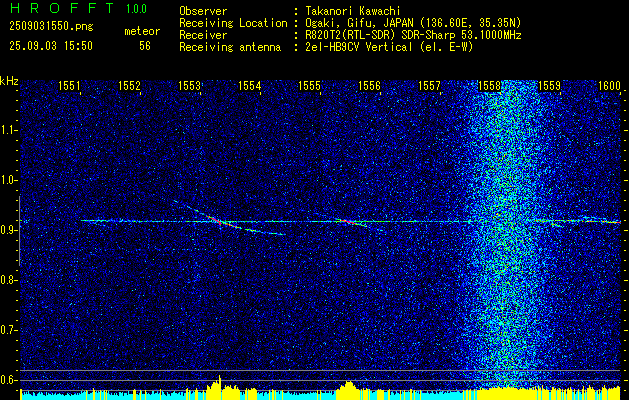Click the Receiving antenna label
Viewport: 629px width, 400px height.
click(x=230, y=47)
